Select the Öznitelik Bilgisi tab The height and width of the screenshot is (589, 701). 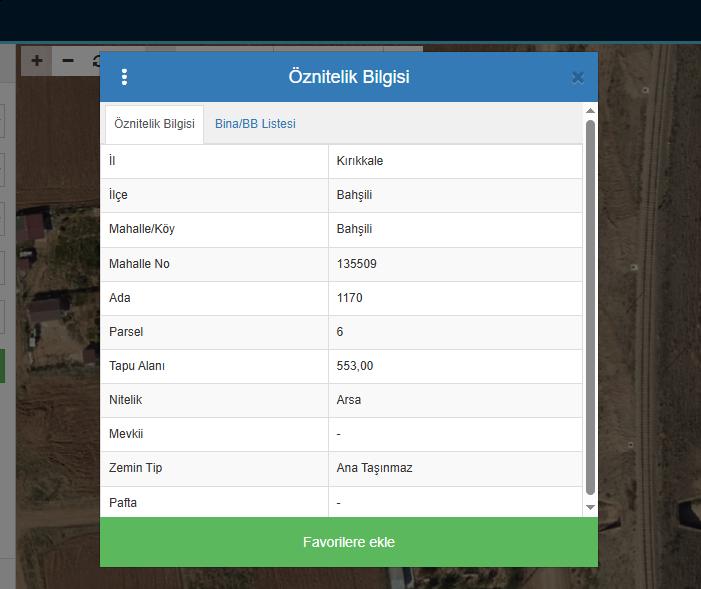pos(155,124)
